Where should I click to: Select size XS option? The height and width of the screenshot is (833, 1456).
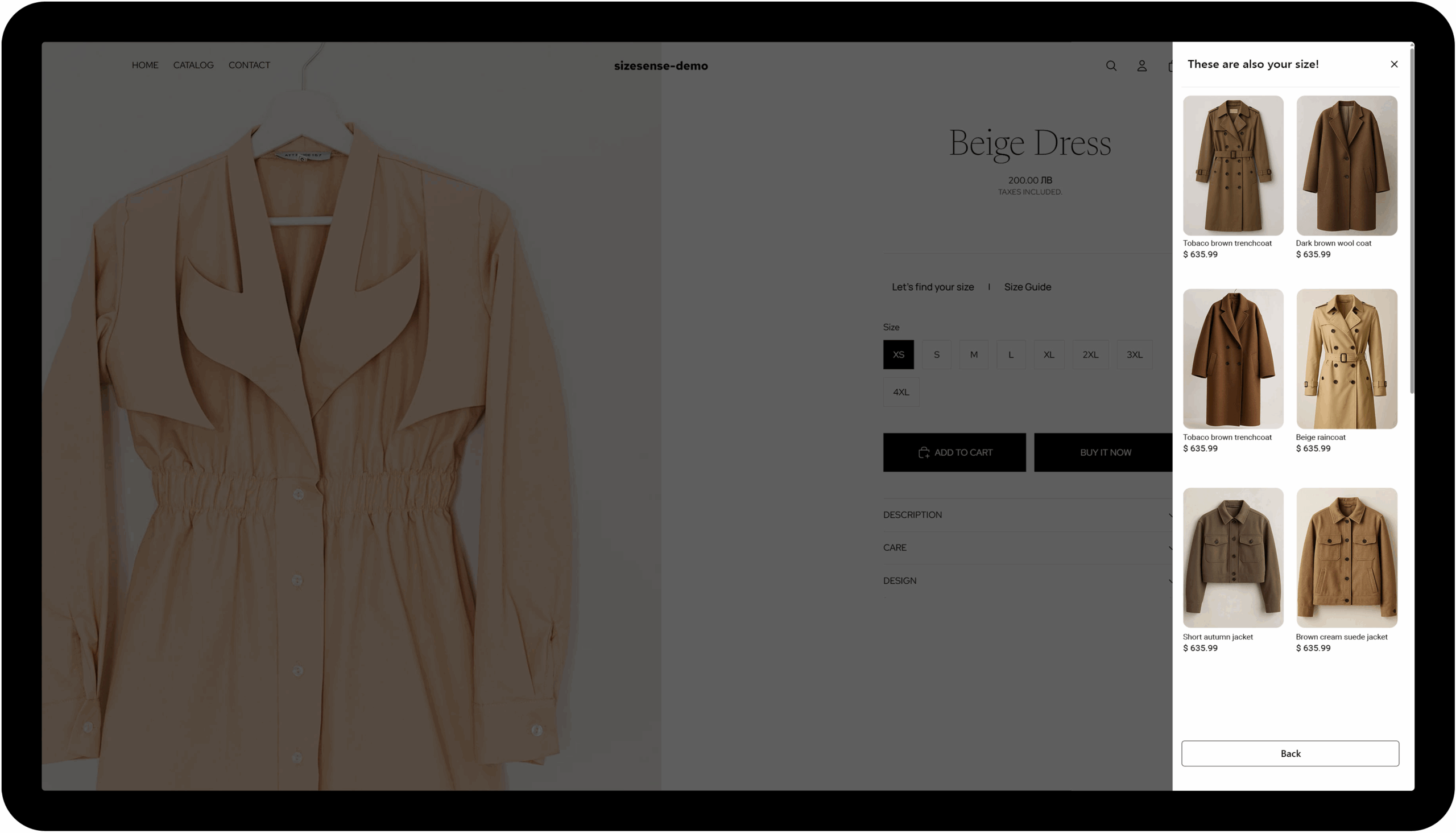(x=898, y=354)
